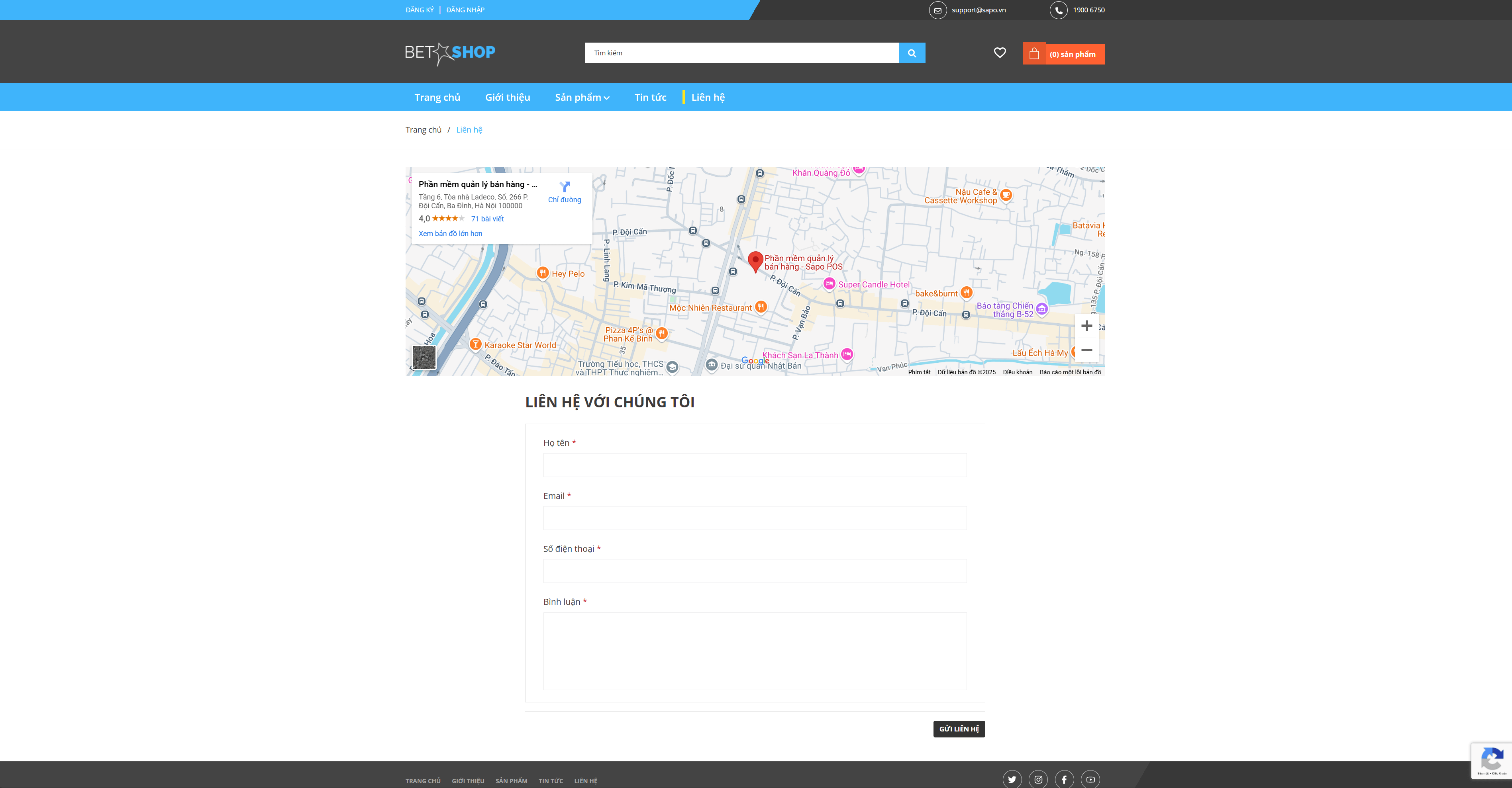Zoom in the map with plus
Viewport: 1512px width, 788px height.
1086,326
